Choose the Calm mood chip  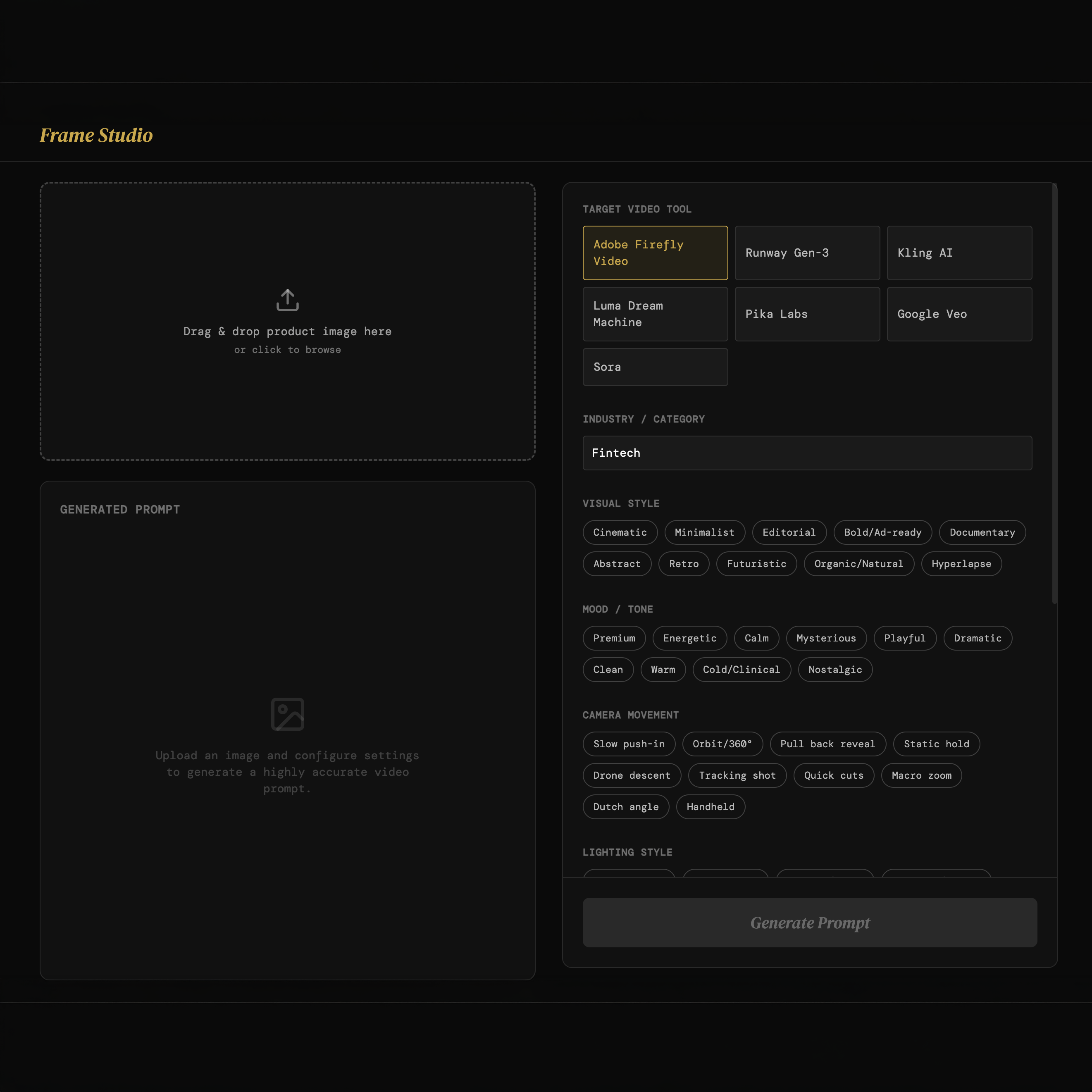click(x=756, y=638)
